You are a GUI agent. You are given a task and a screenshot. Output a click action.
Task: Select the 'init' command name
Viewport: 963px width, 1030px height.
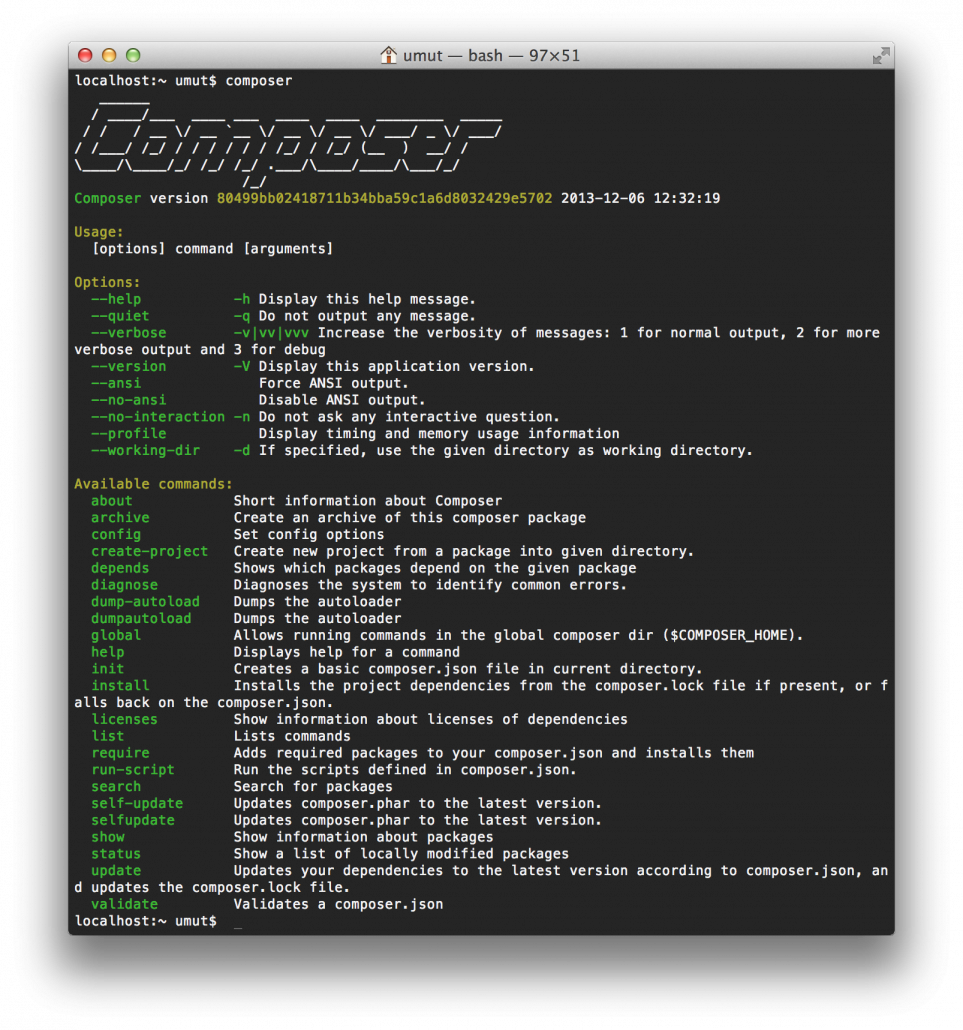pos(108,669)
